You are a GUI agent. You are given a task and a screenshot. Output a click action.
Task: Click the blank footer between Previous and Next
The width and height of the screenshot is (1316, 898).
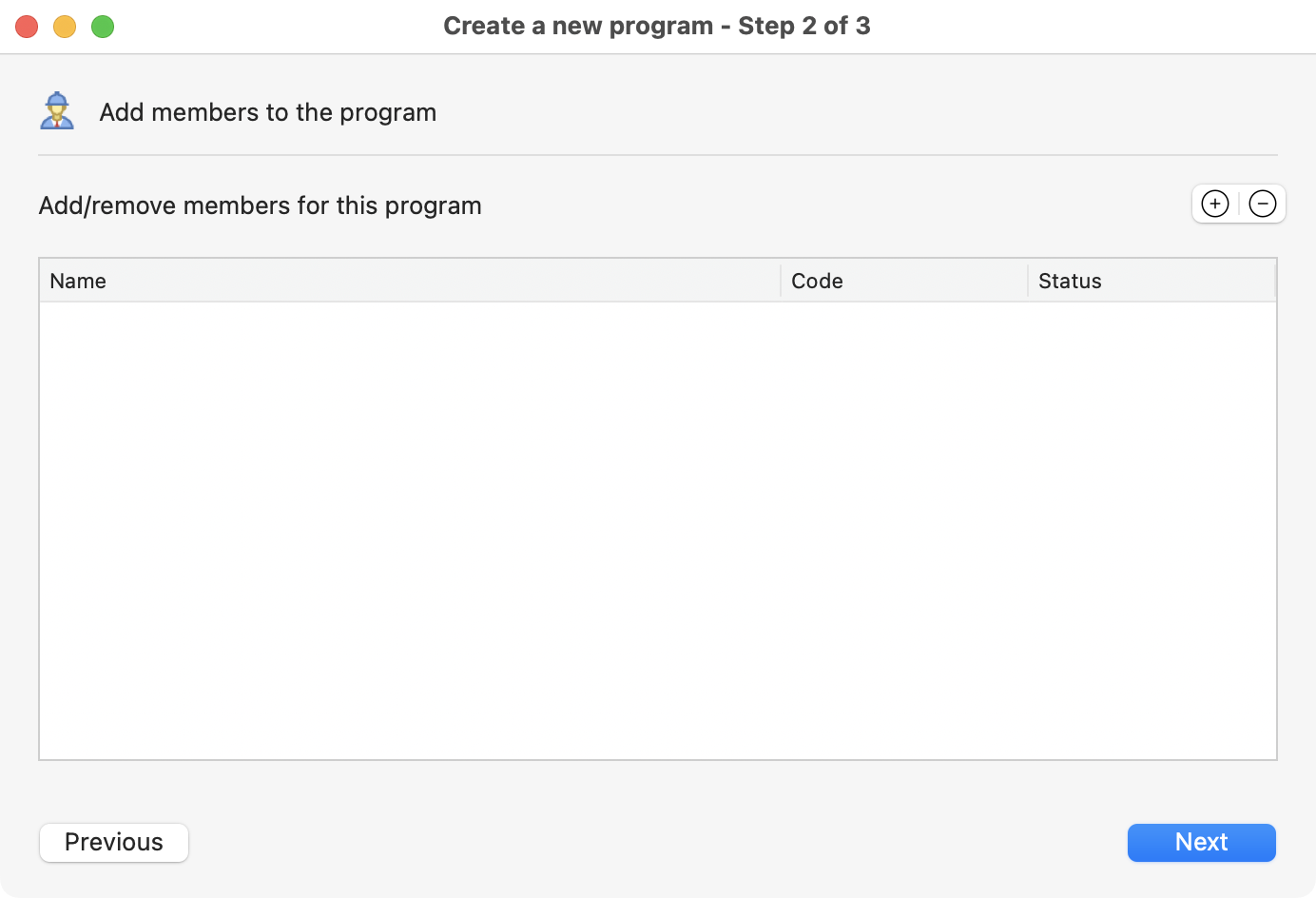click(x=658, y=843)
